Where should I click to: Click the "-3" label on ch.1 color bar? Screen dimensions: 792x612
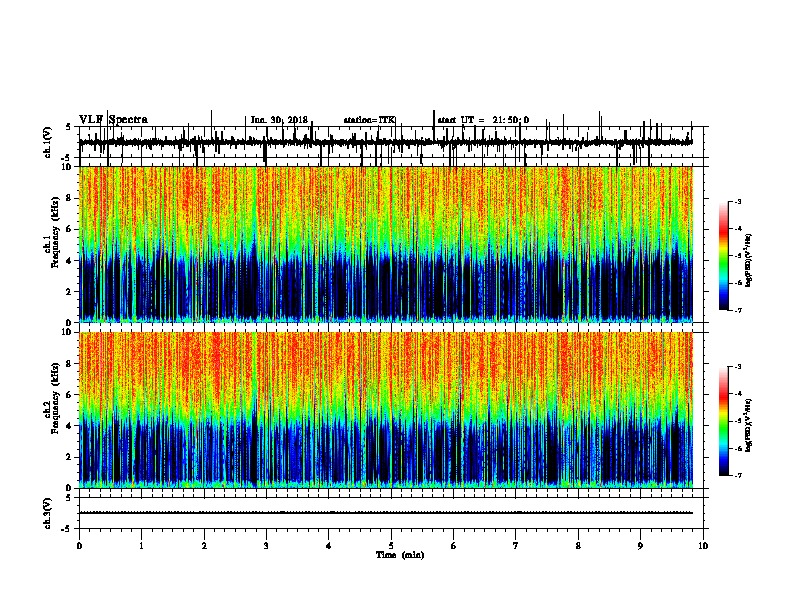(x=738, y=202)
